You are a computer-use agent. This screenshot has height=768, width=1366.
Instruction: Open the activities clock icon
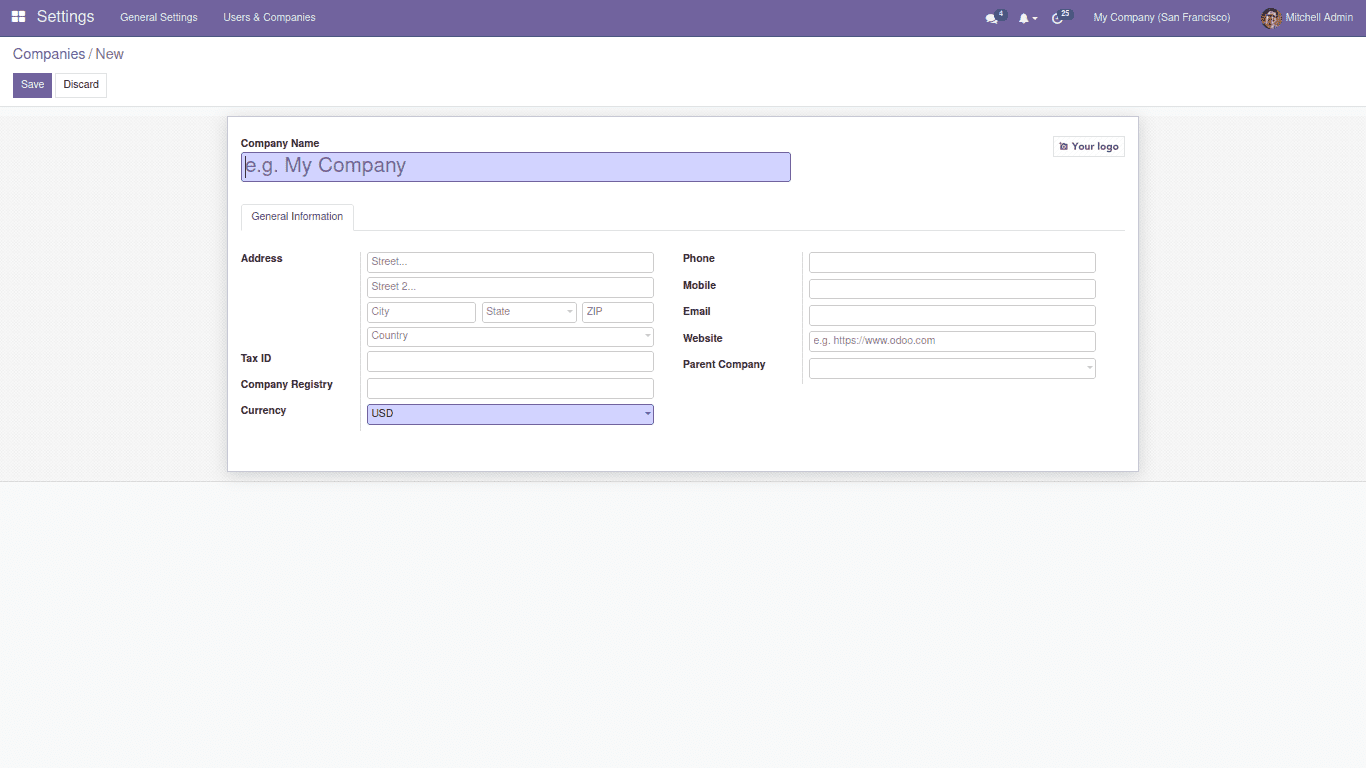1058,18
